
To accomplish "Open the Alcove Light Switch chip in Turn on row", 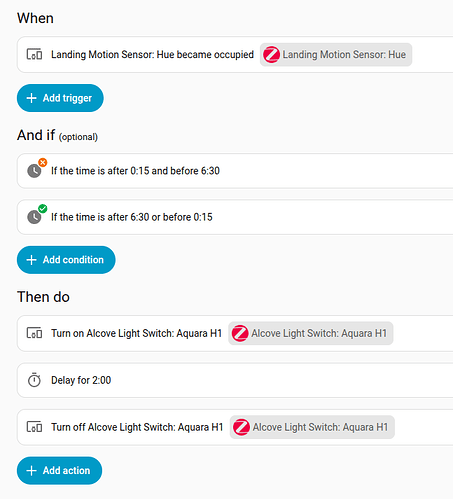I will point(311,333).
